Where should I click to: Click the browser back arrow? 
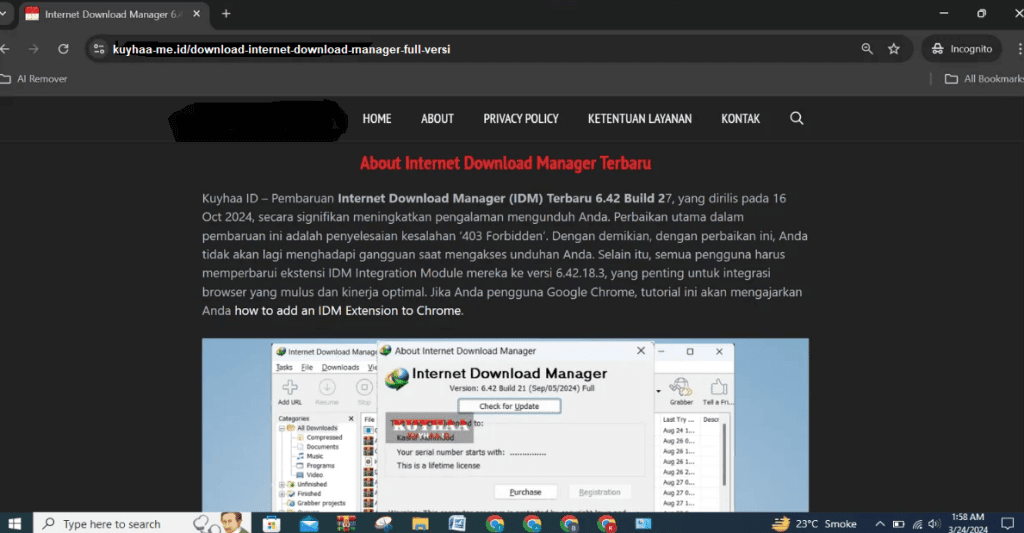pyautogui.click(x=5, y=49)
